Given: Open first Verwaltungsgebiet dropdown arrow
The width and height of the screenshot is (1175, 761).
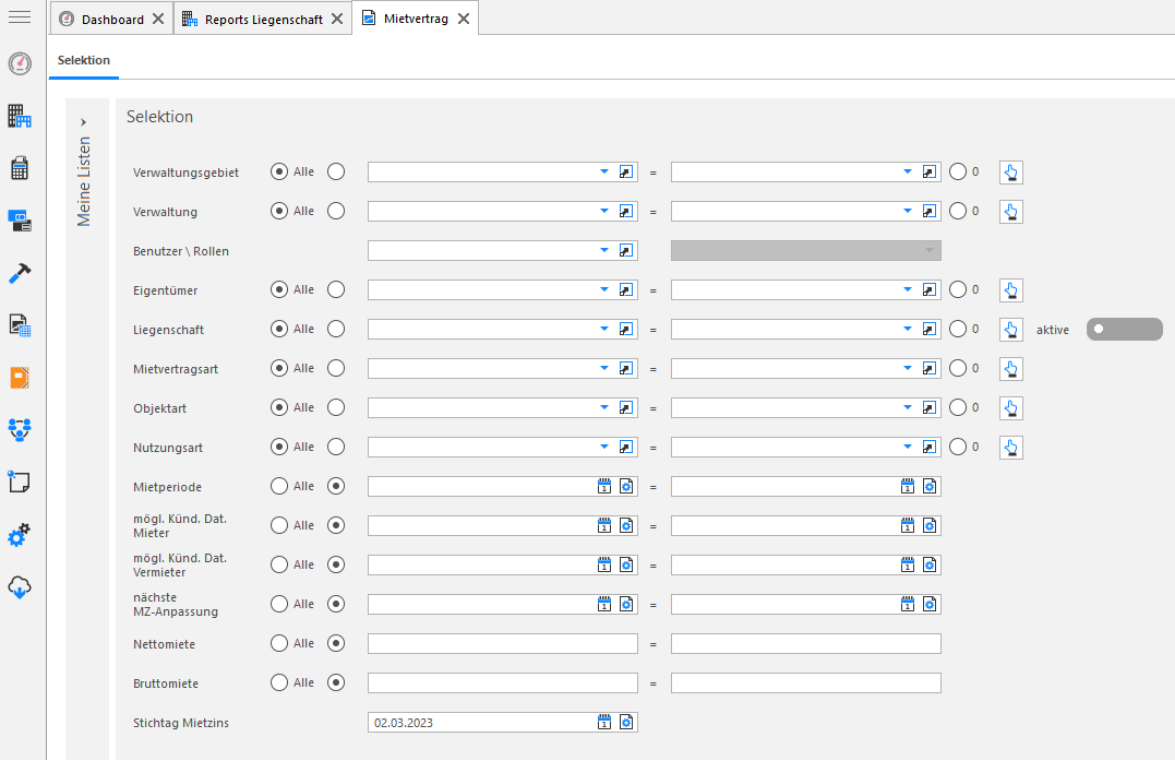Looking at the screenshot, I should [604, 172].
